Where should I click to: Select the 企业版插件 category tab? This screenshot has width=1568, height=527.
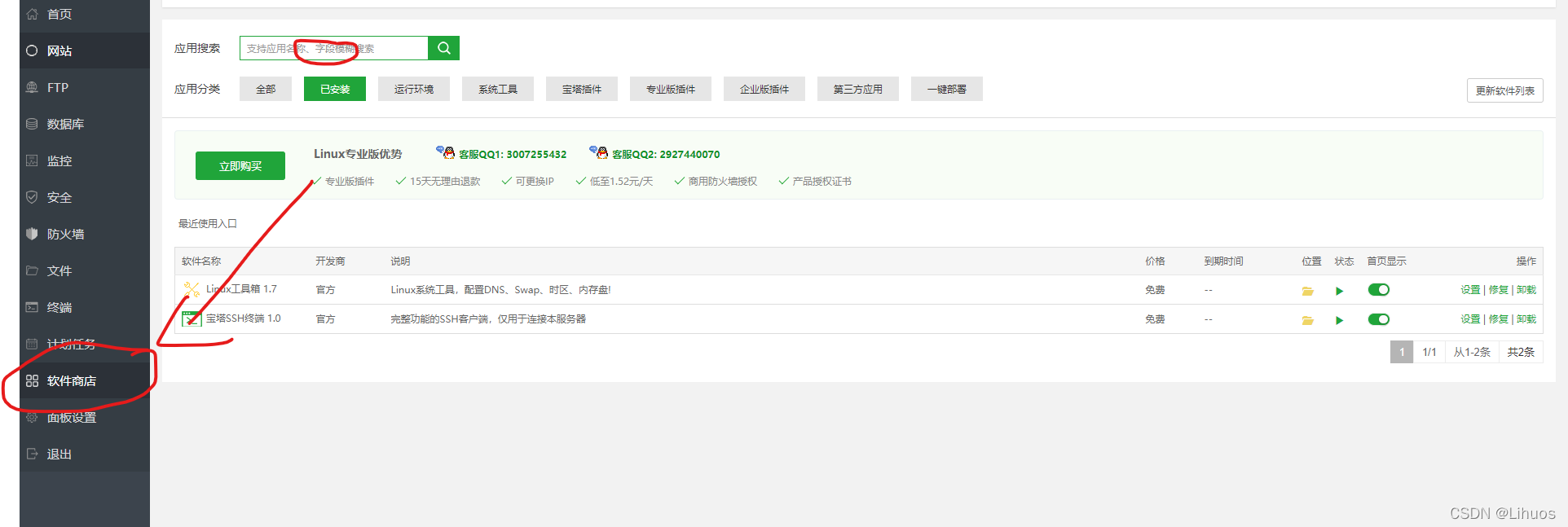(764, 89)
